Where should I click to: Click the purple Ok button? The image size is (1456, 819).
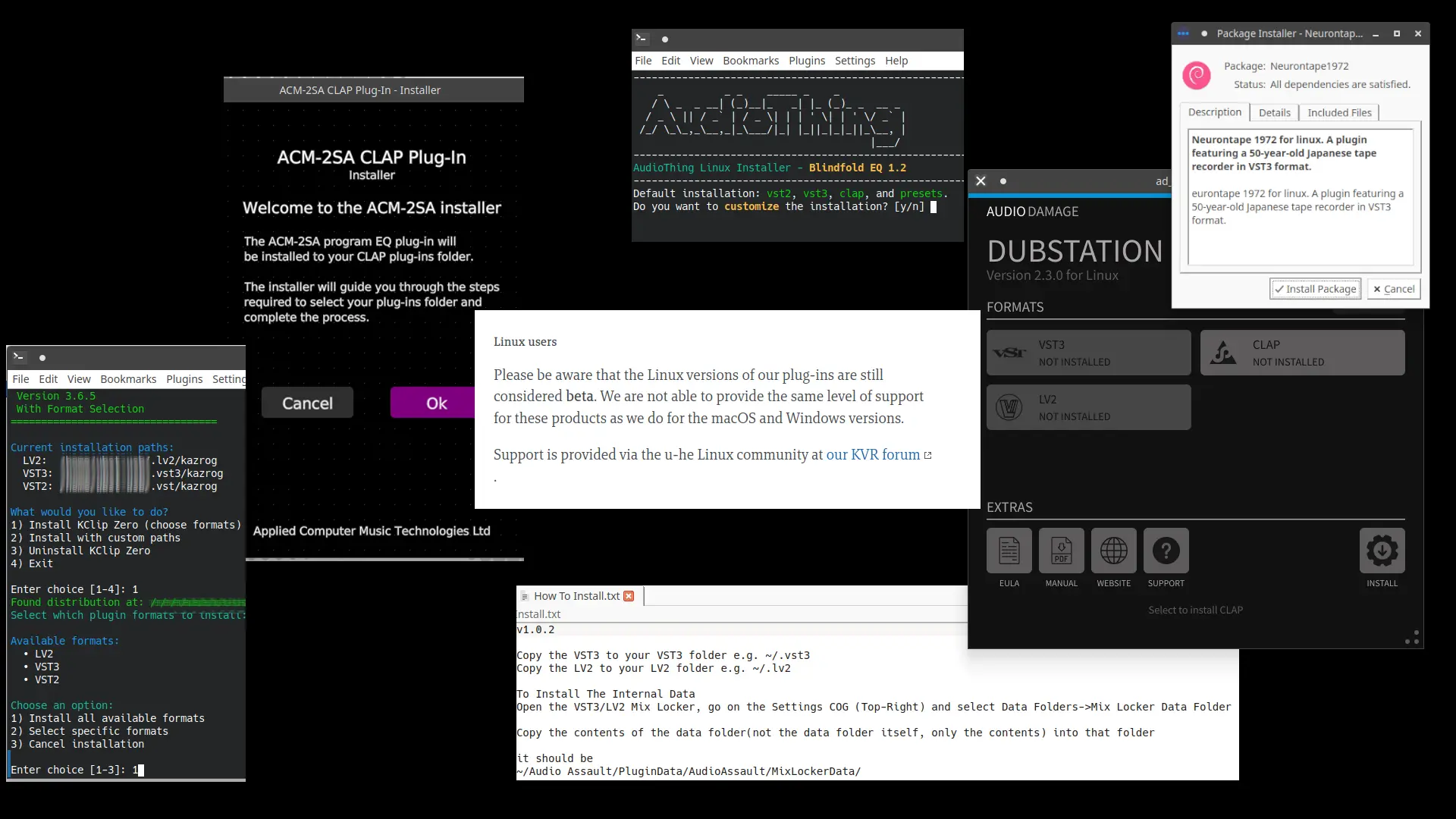tap(436, 403)
